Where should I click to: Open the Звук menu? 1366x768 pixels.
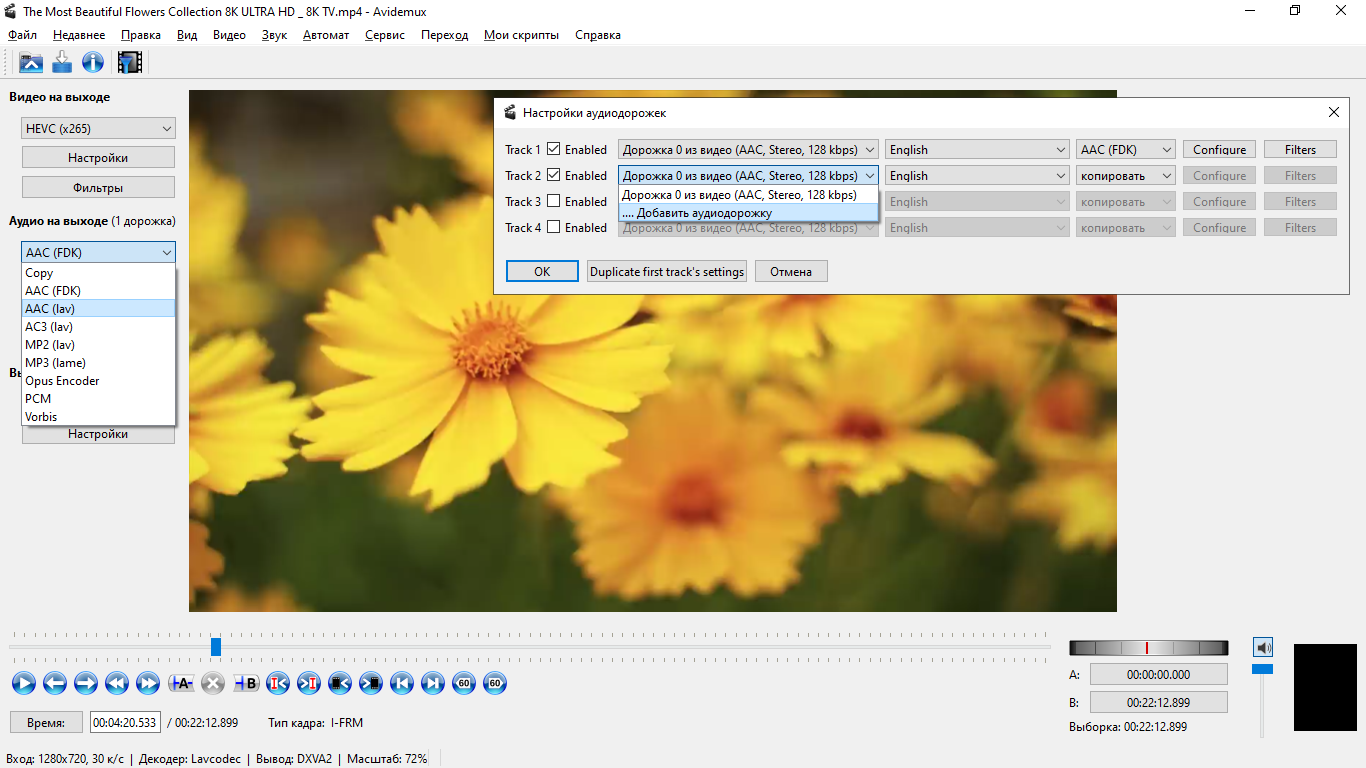click(x=274, y=35)
